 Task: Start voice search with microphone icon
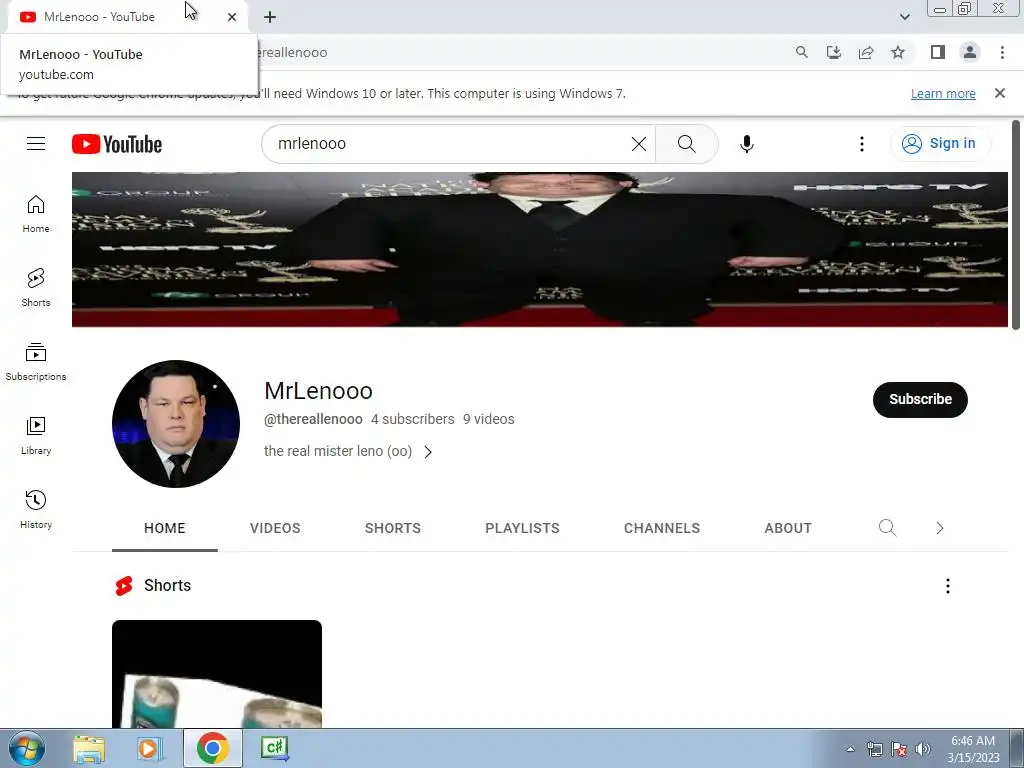[x=746, y=144]
